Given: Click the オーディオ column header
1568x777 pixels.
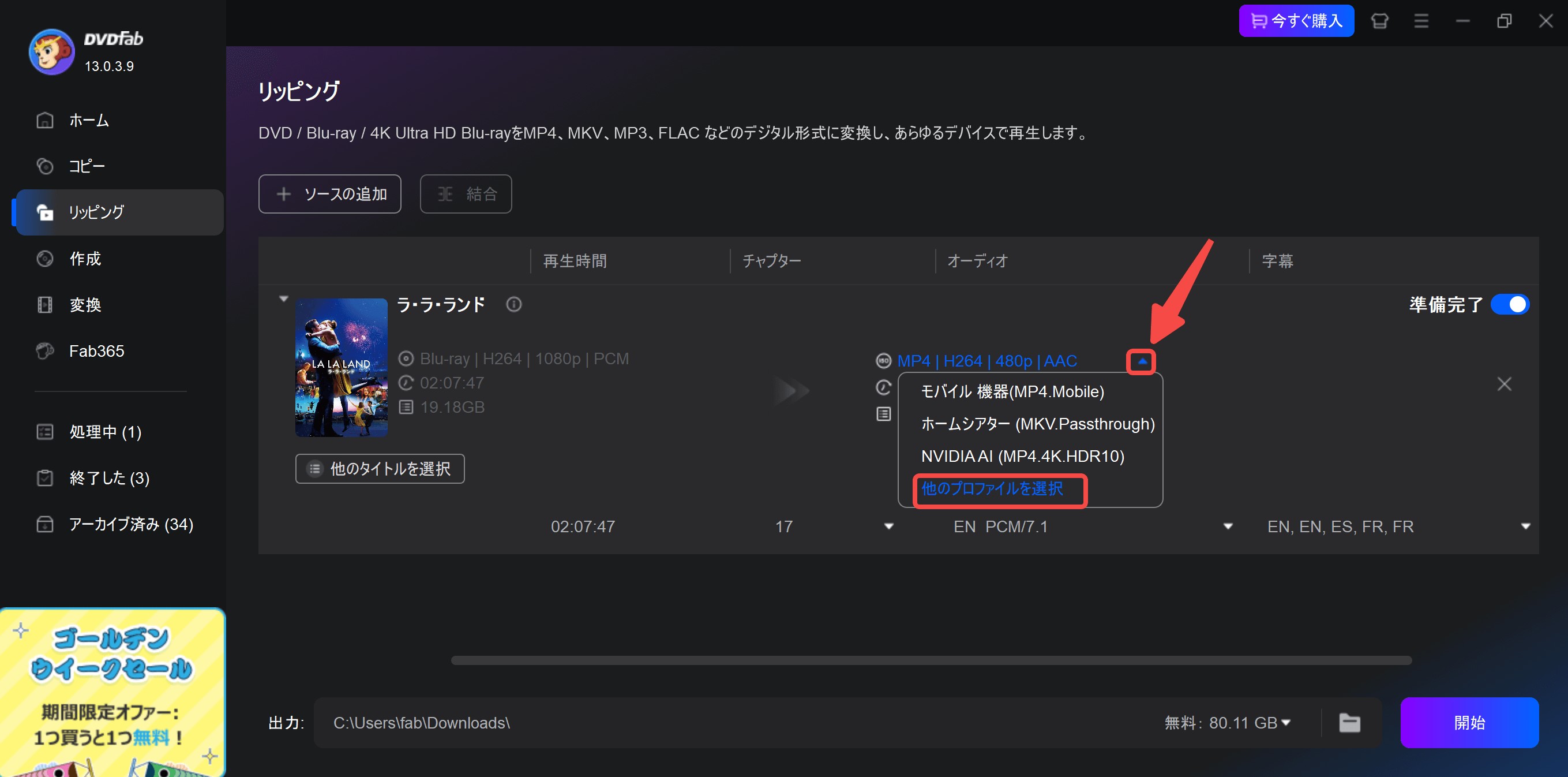Looking at the screenshot, I should coord(978,262).
